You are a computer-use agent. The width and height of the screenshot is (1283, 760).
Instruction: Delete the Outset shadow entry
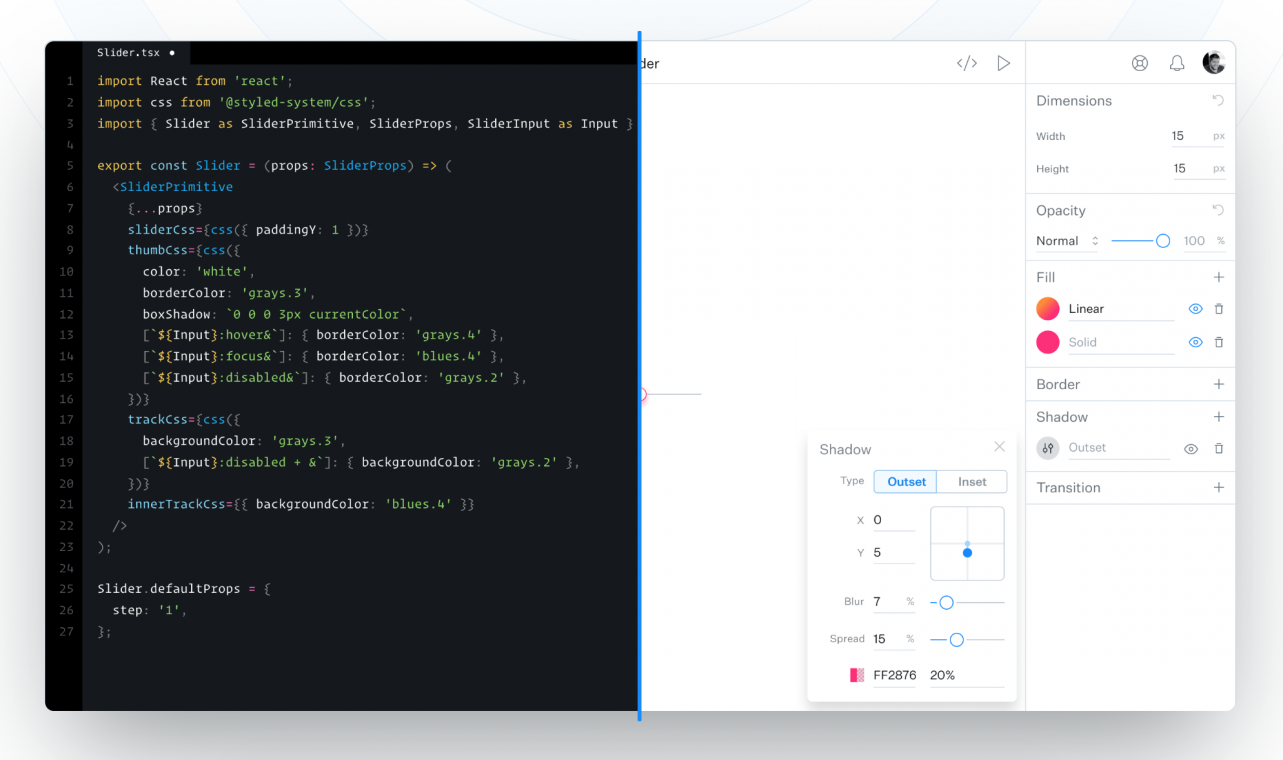coord(1218,449)
